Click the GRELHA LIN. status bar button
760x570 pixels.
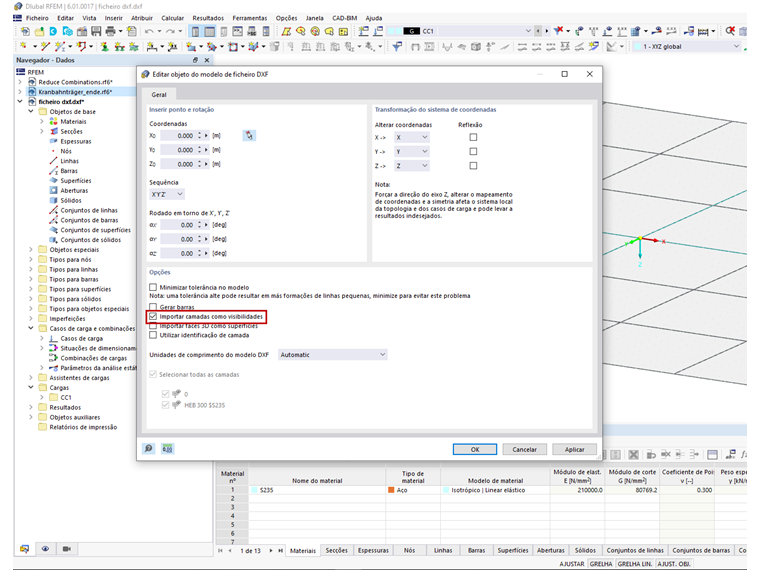634,564
